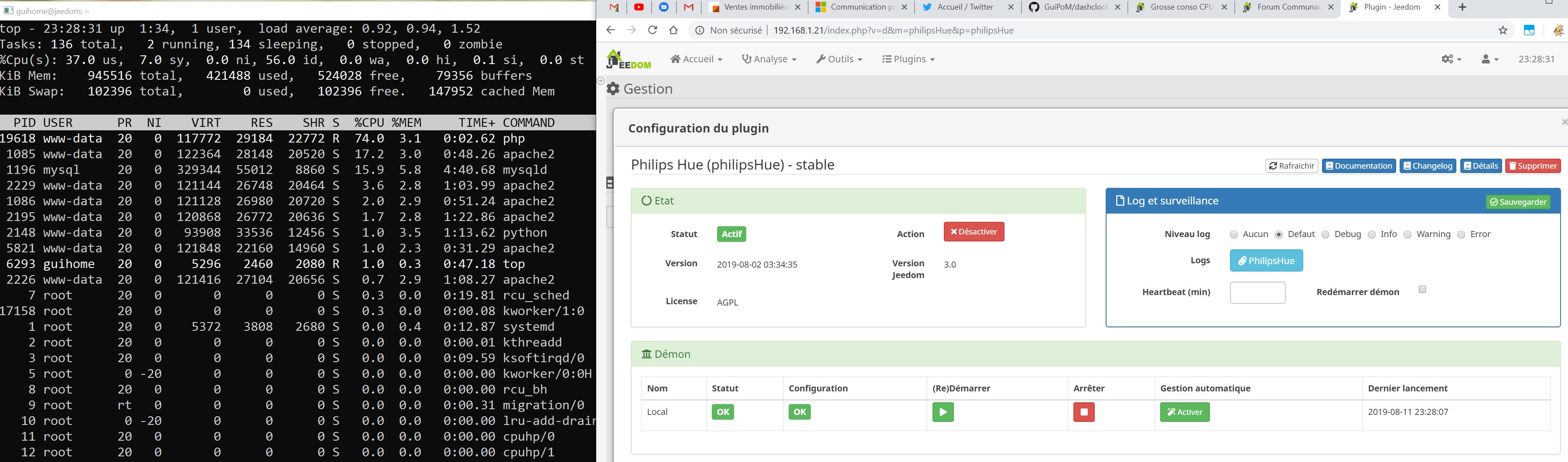The image size is (1568, 462).
Task: Open the PhilipsHue log
Action: [1266, 261]
